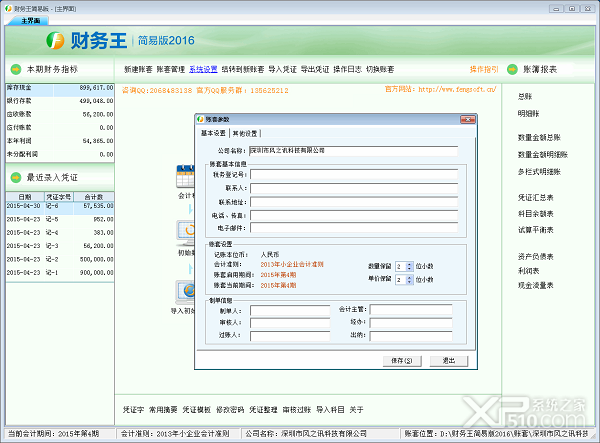Click the 保存(S) button

(x=402, y=361)
